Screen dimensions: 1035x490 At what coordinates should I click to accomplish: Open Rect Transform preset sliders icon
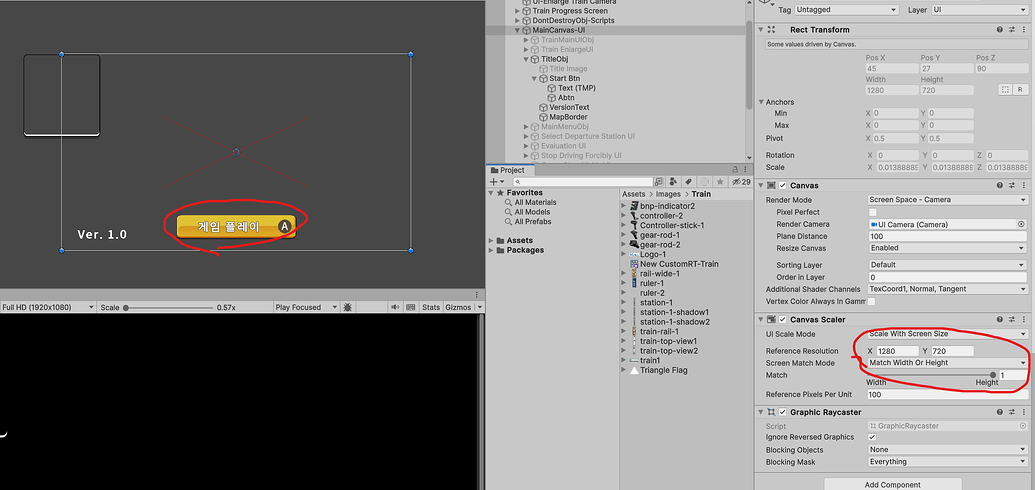click(x=1012, y=30)
